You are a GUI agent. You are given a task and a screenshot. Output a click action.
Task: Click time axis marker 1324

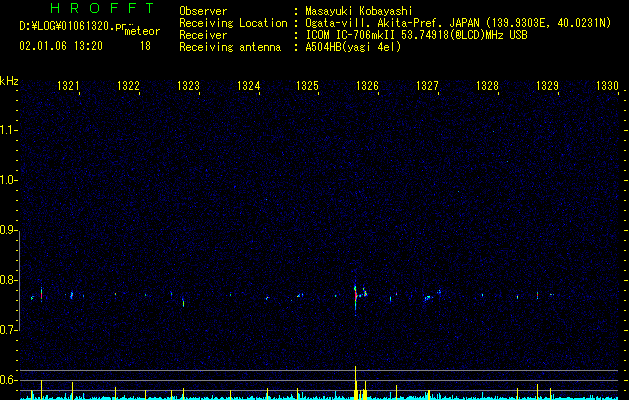pos(248,86)
